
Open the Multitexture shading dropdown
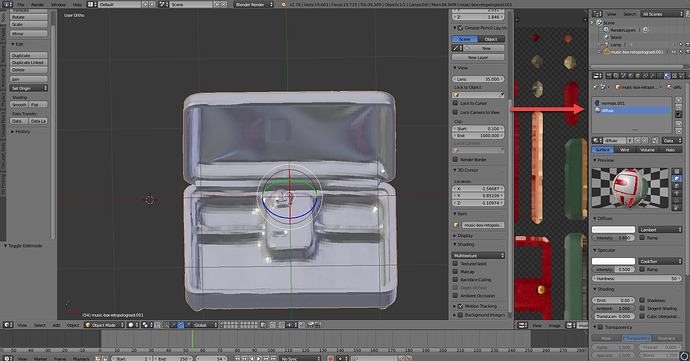click(478, 255)
